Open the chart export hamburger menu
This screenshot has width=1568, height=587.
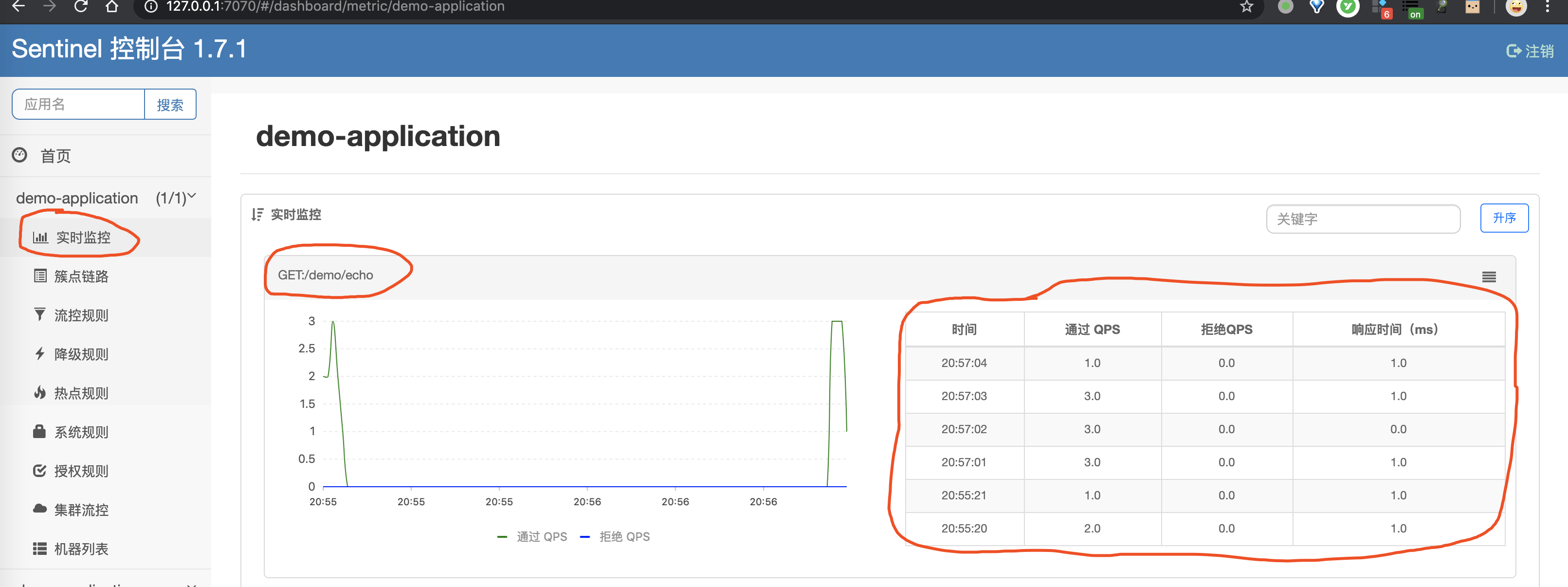pyautogui.click(x=1490, y=277)
